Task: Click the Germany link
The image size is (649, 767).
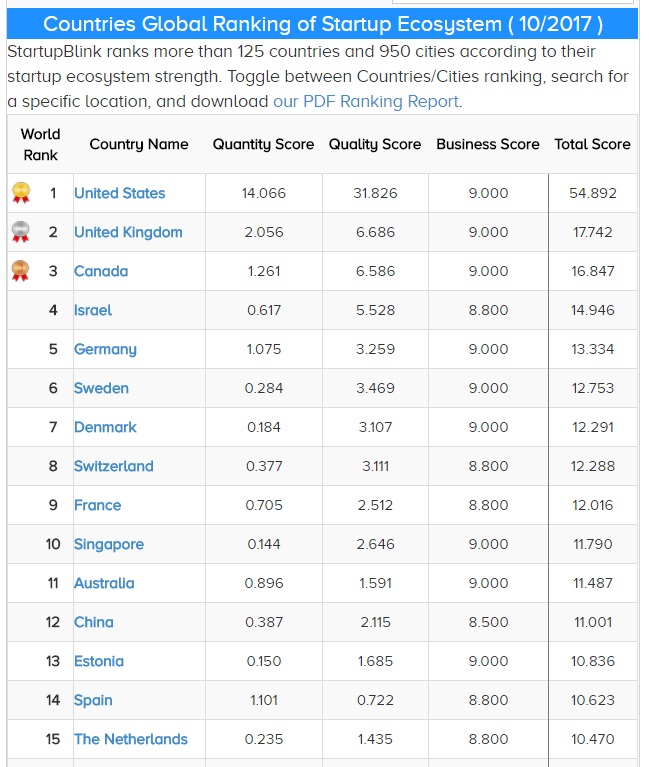Action: pos(105,349)
